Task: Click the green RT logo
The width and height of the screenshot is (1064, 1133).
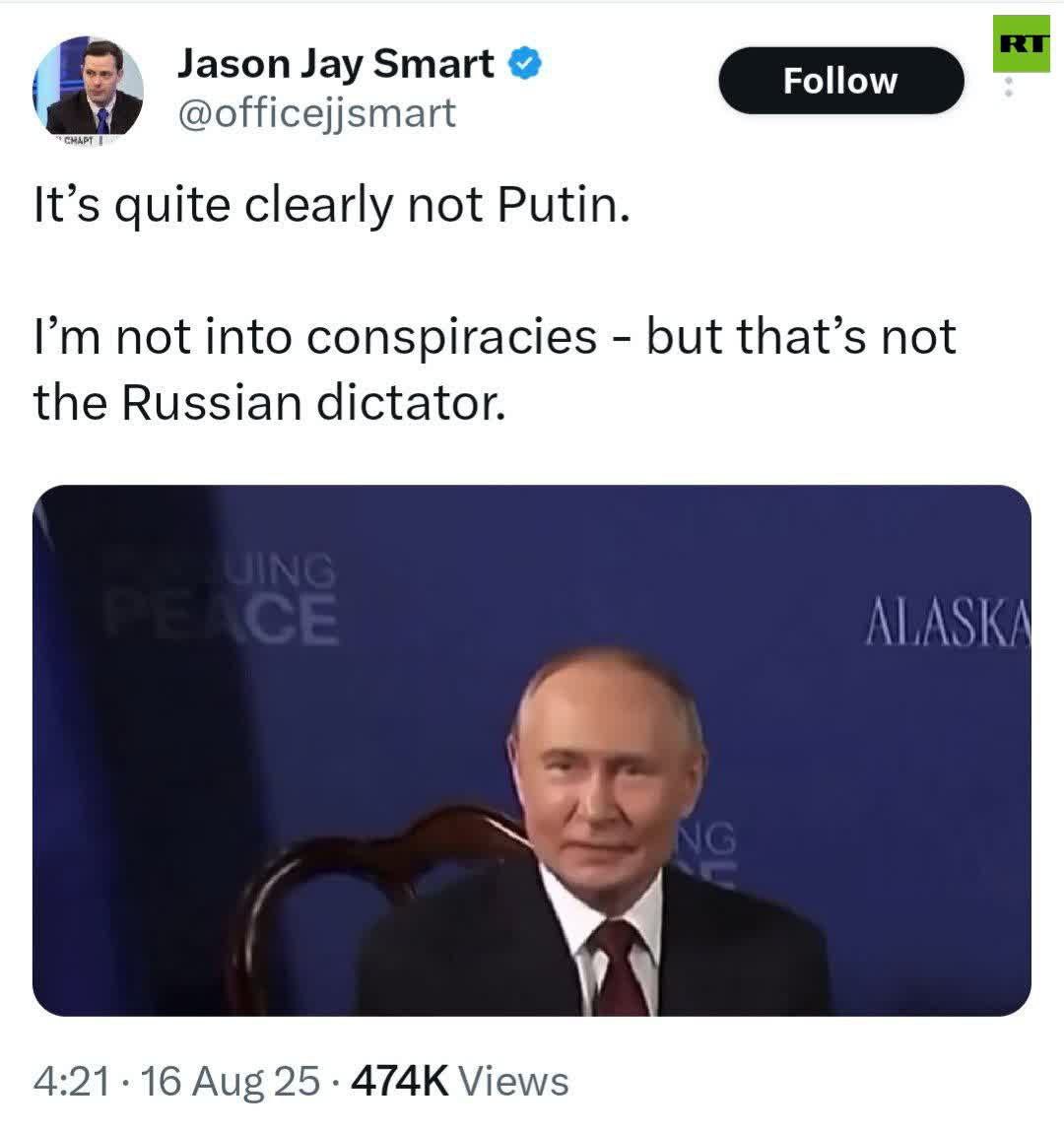Action: (x=1021, y=43)
